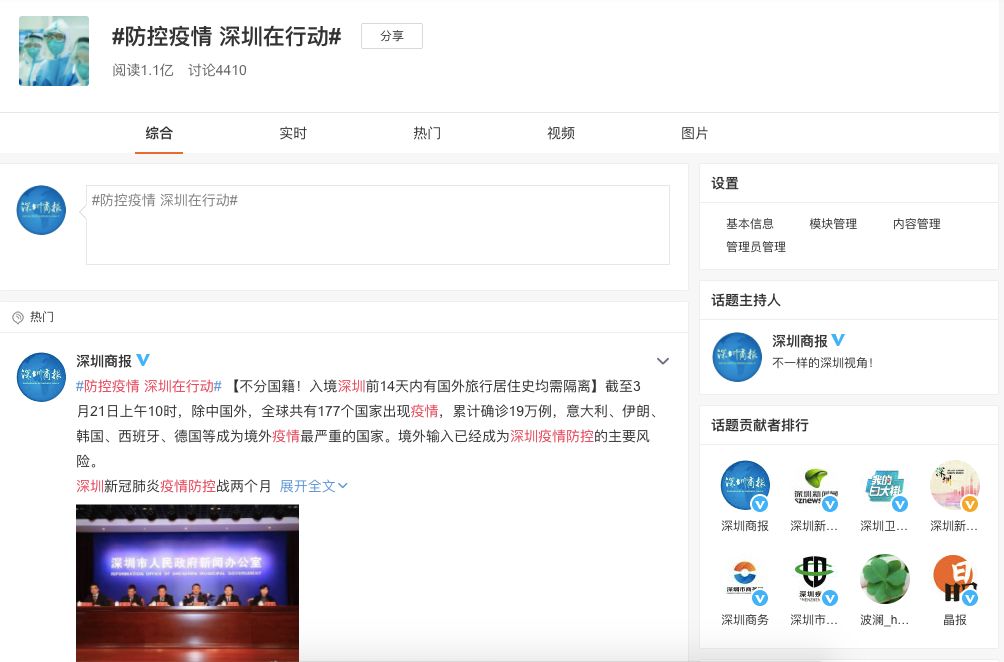Viewport: 1004px width, 662px height.
Task: Open 管理员管理 settings link
Action: point(756,247)
